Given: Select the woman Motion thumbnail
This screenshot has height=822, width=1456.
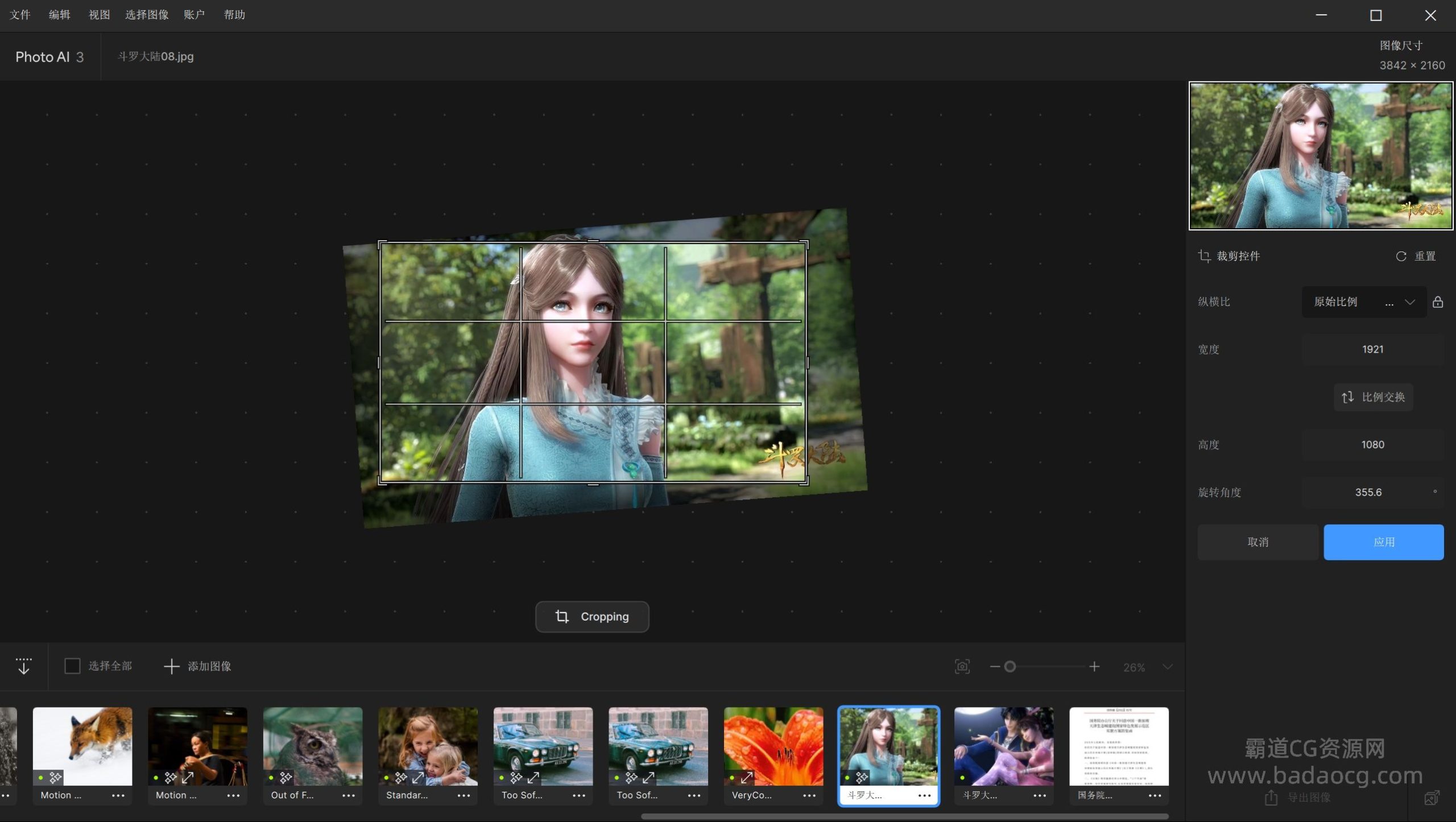Looking at the screenshot, I should coord(197,746).
